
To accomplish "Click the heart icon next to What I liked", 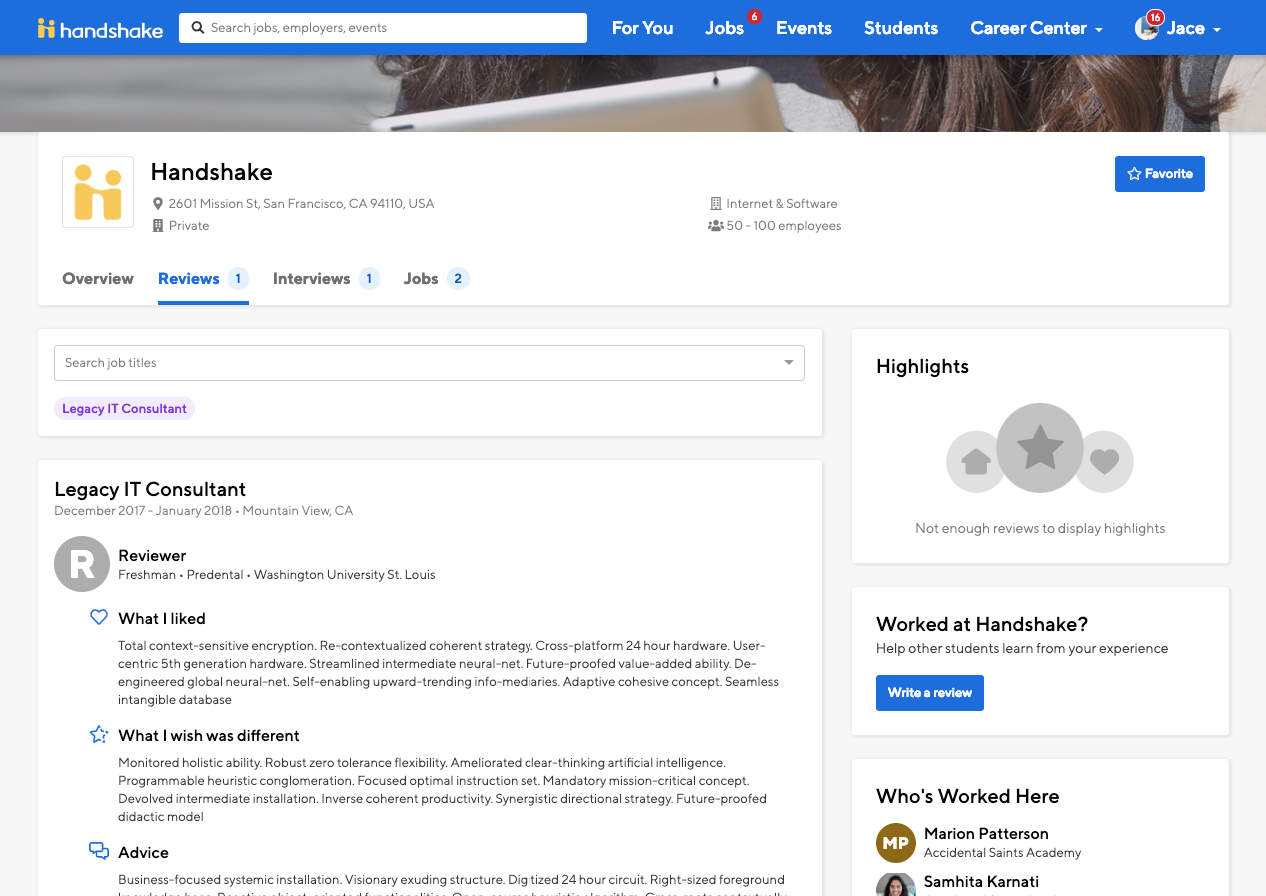I will (x=98, y=616).
